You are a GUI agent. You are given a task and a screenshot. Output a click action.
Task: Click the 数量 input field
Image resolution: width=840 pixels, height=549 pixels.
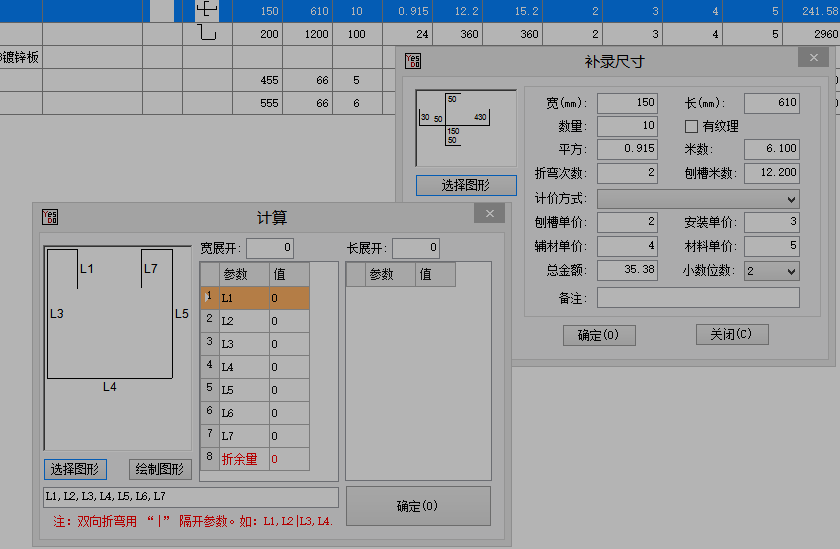pos(627,126)
